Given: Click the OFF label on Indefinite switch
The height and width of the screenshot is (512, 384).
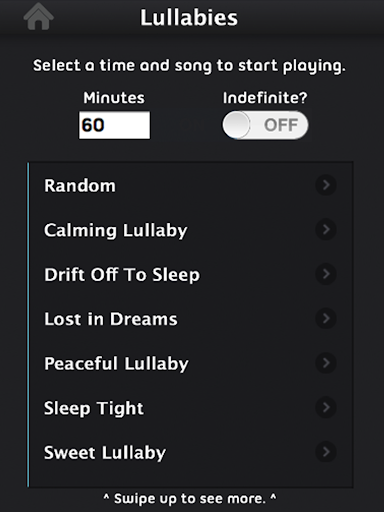Looking at the screenshot, I should click(x=281, y=125).
